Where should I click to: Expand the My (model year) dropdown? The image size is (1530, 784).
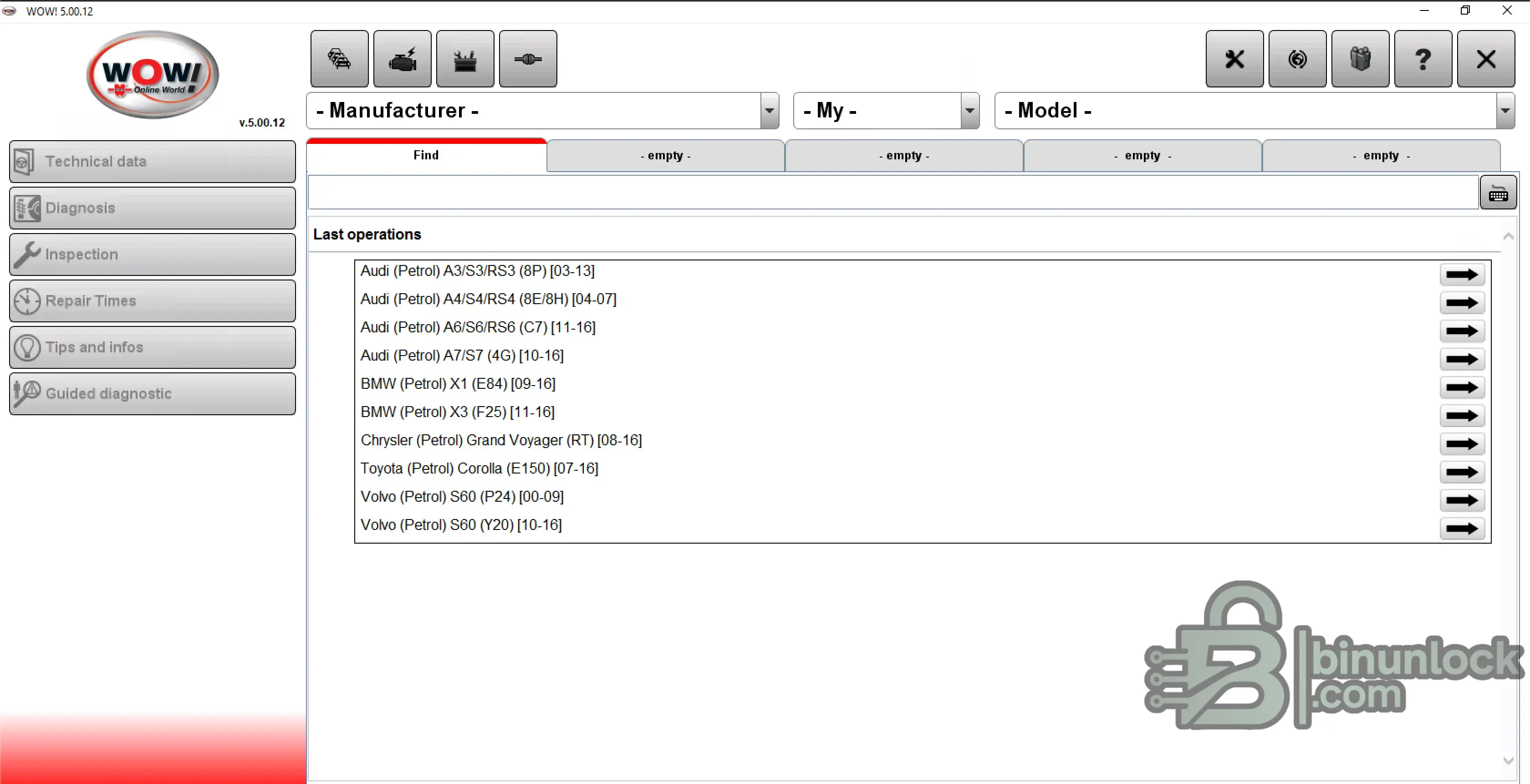coord(969,111)
